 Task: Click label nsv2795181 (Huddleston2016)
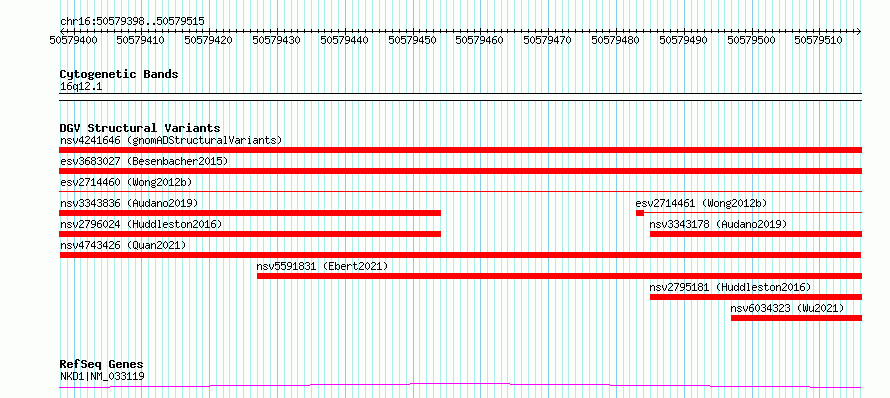click(731, 287)
